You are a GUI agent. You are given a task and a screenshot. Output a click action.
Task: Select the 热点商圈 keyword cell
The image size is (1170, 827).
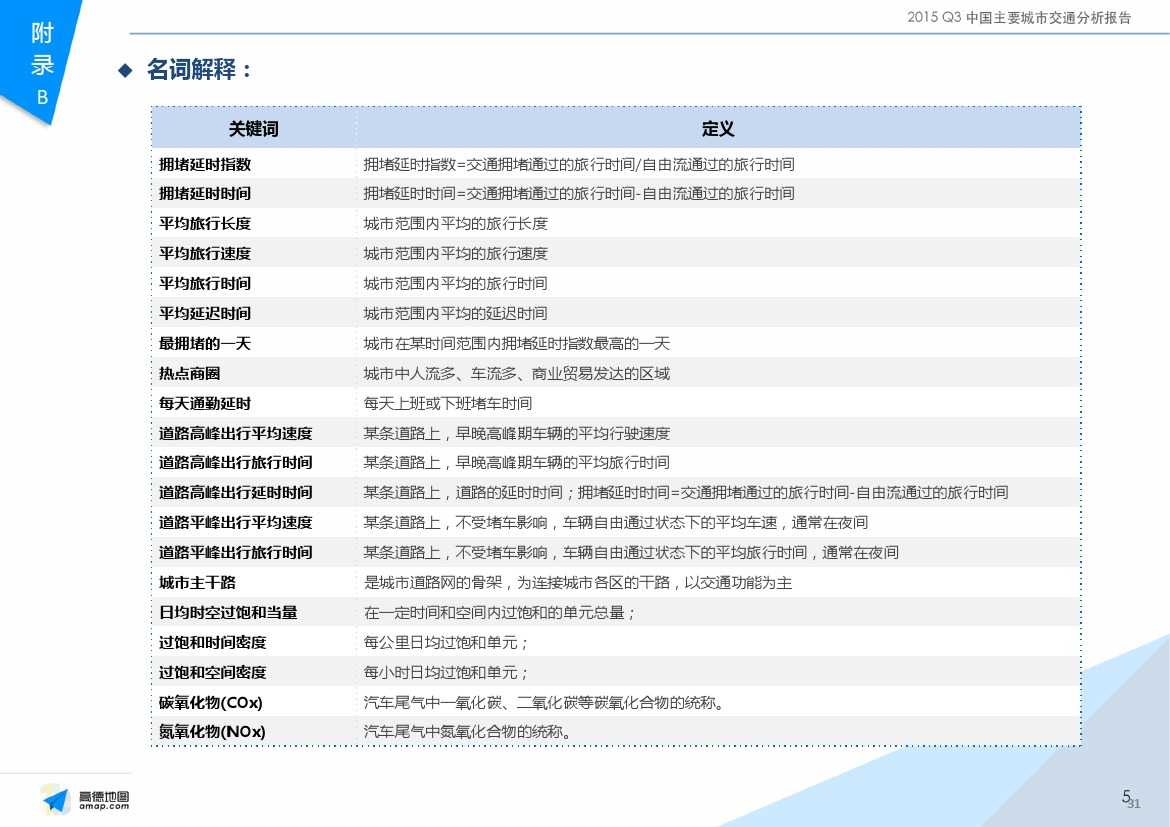point(189,373)
